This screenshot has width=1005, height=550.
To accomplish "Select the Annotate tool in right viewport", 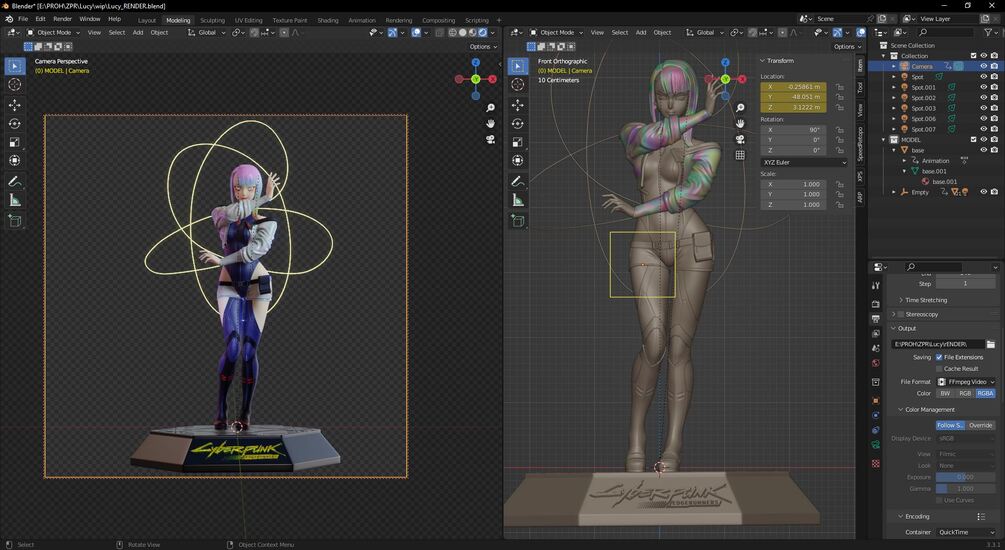I will click(x=518, y=182).
